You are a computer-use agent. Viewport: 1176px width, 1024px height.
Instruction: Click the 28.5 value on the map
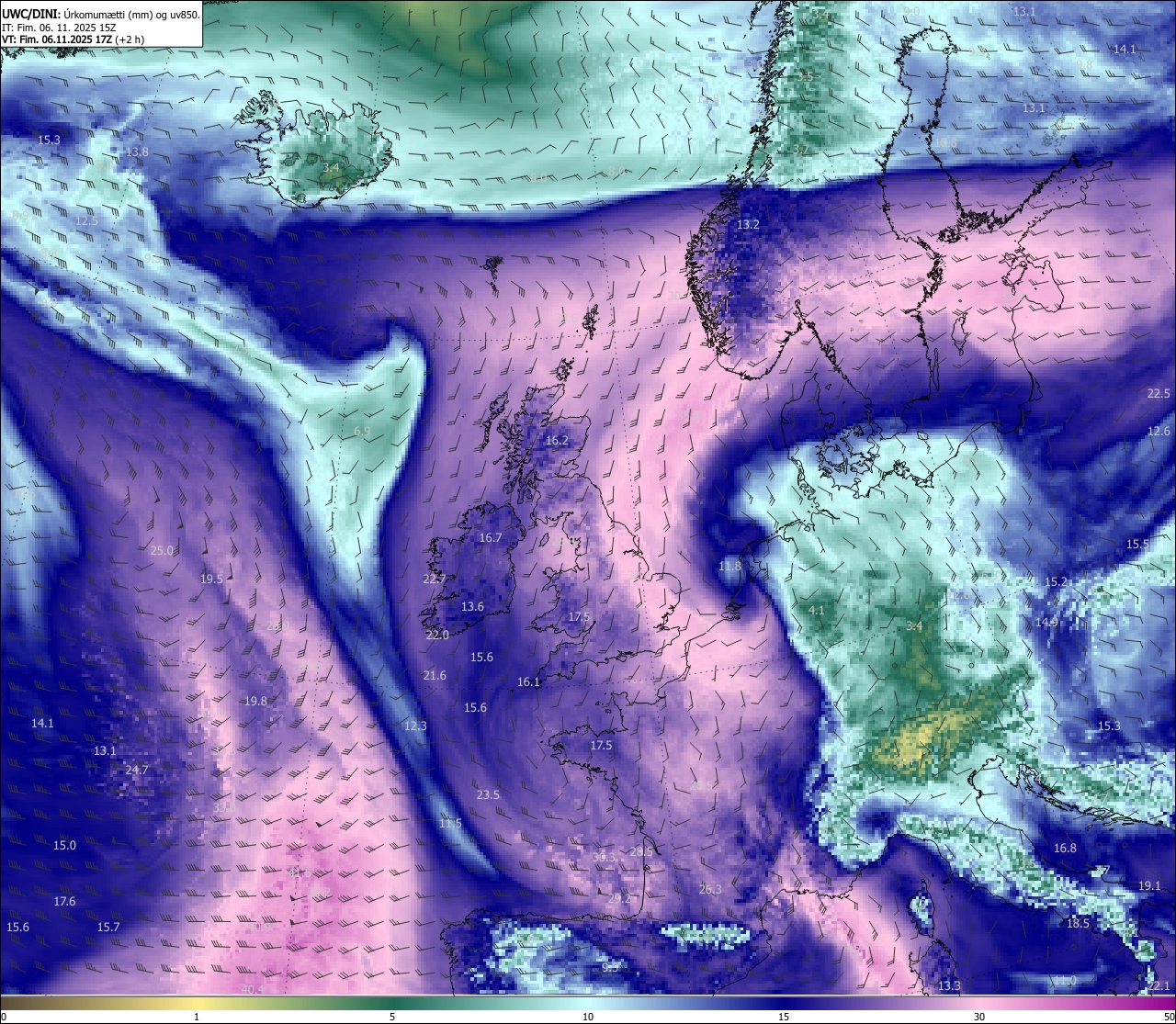pos(641,852)
